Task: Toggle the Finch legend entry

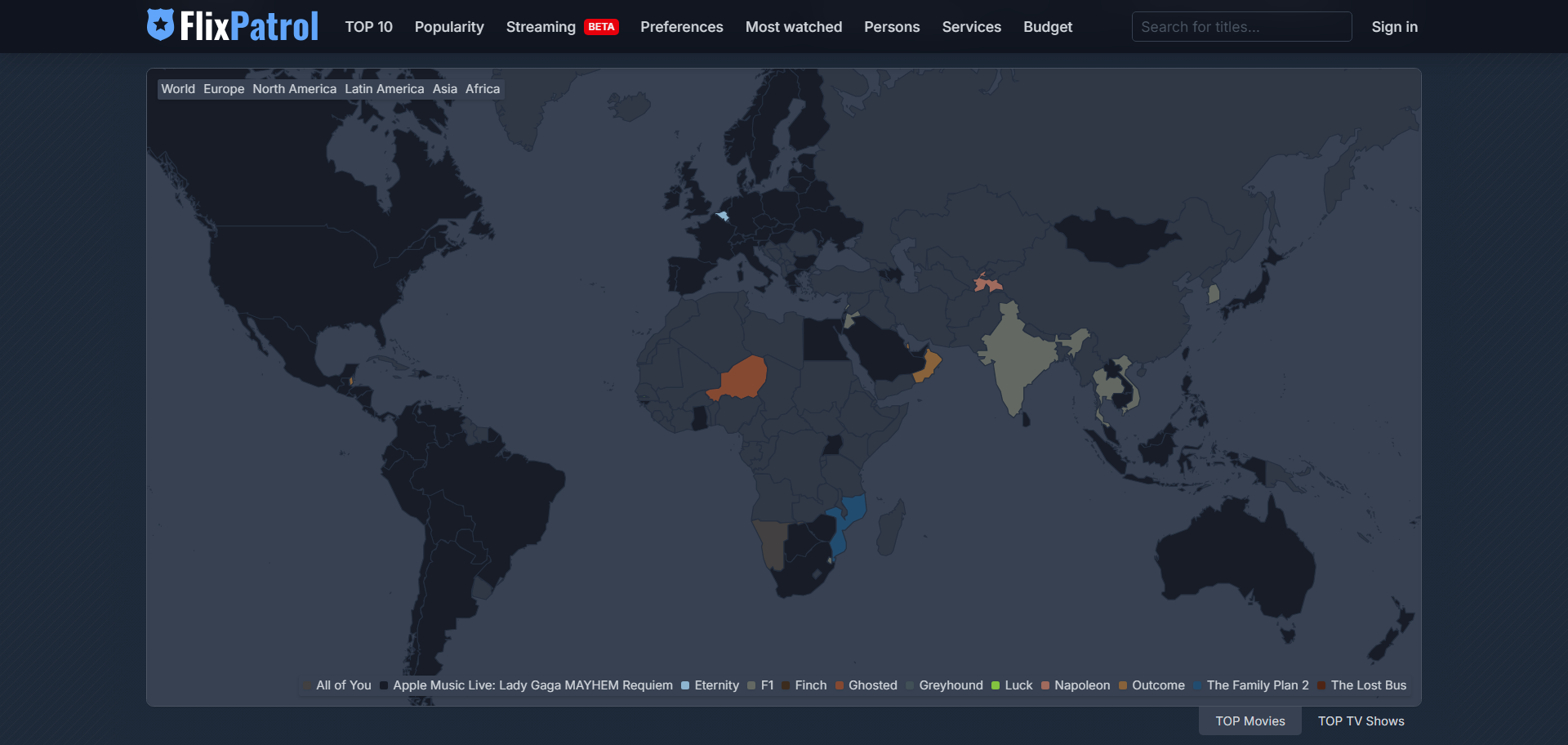Action: point(804,685)
